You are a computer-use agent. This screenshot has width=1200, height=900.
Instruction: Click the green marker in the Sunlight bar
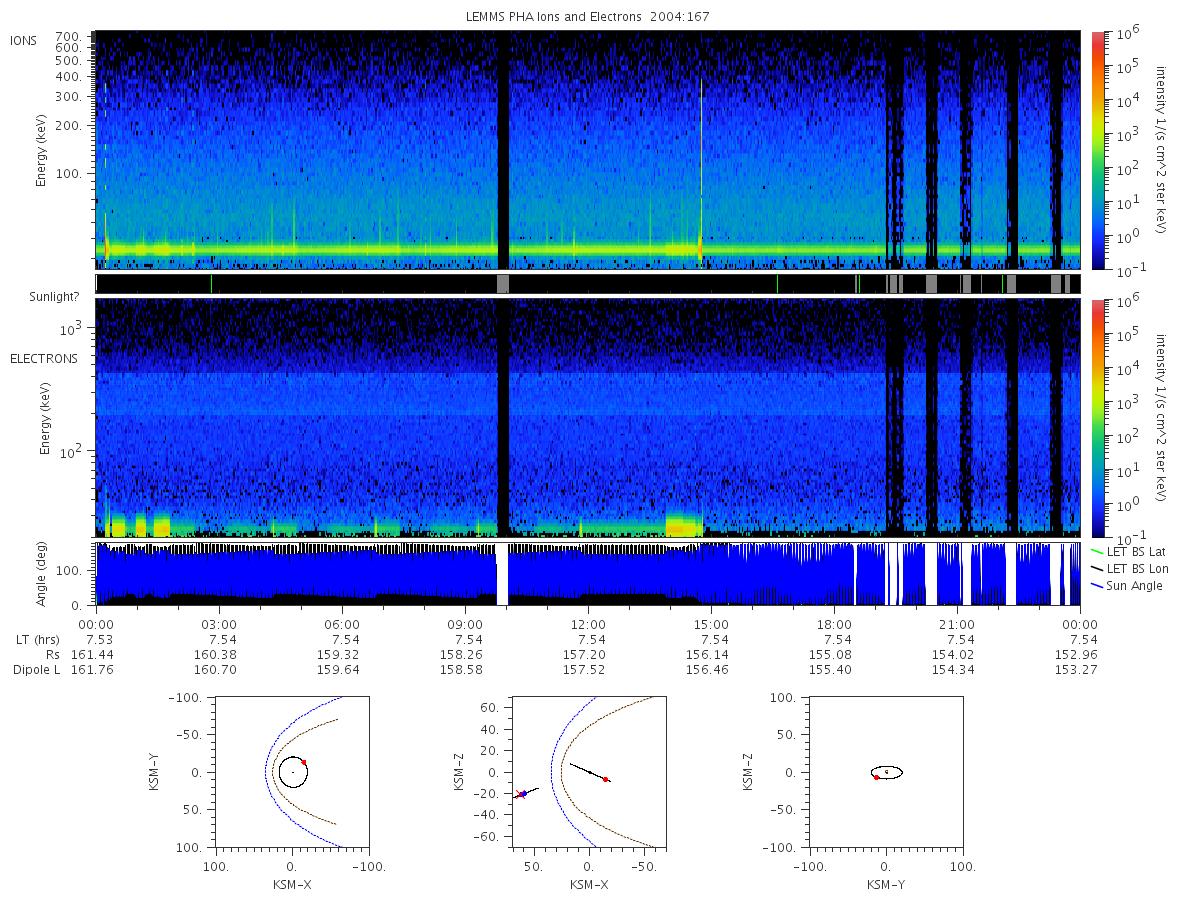coord(1002,284)
